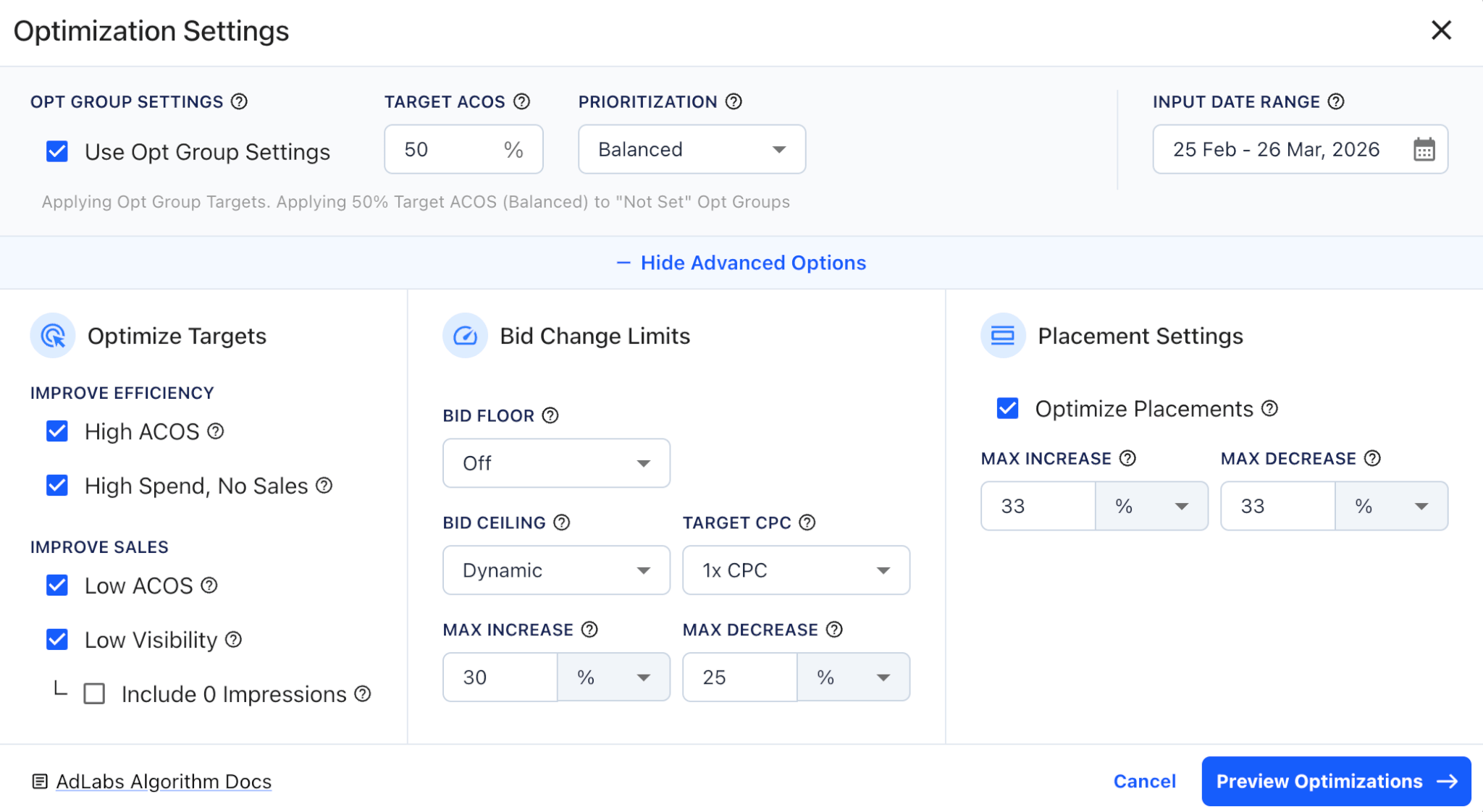Open the Target CPC 1x CPC dropdown
1483x812 pixels.
pos(796,570)
